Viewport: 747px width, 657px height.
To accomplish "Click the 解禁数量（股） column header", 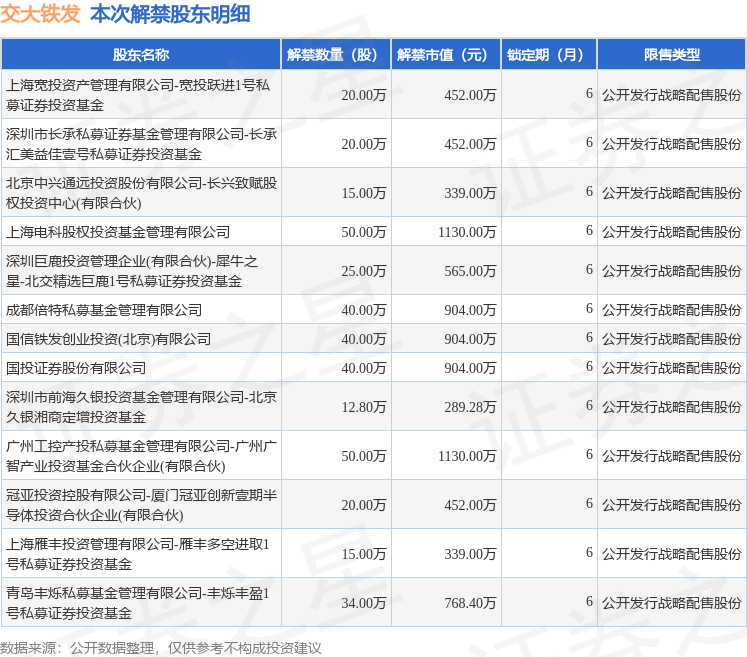I will tap(336, 55).
